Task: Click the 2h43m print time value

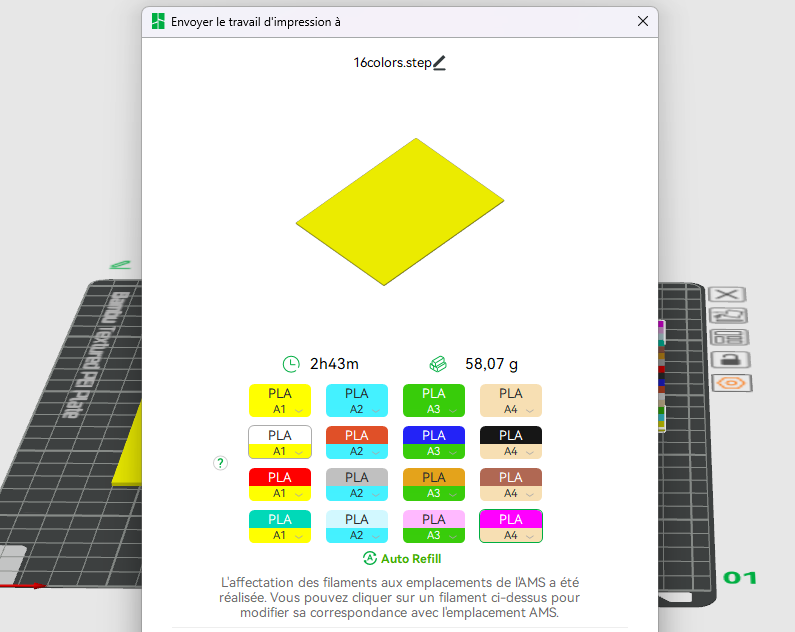Action: [x=334, y=364]
